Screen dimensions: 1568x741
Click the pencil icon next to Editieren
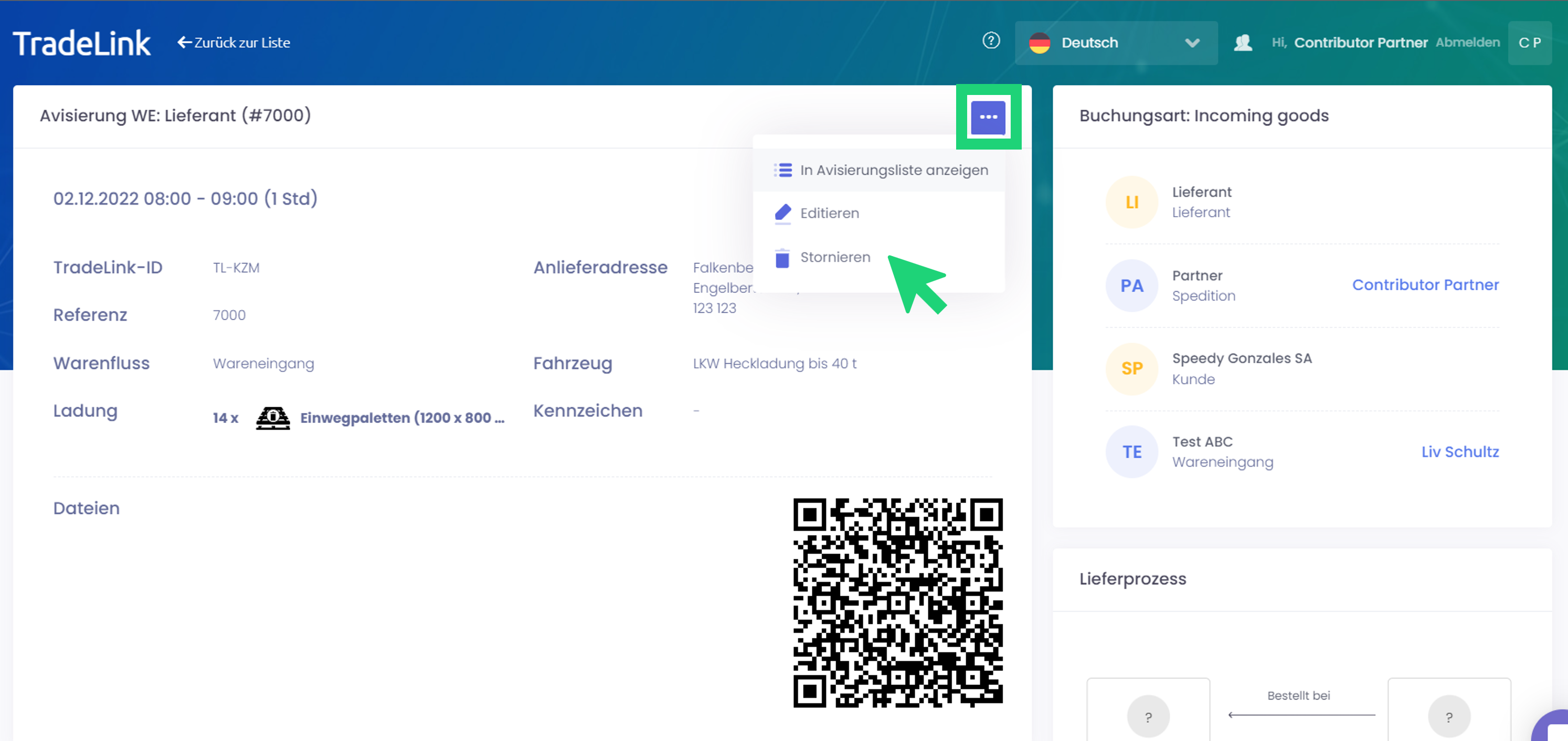[x=783, y=213]
